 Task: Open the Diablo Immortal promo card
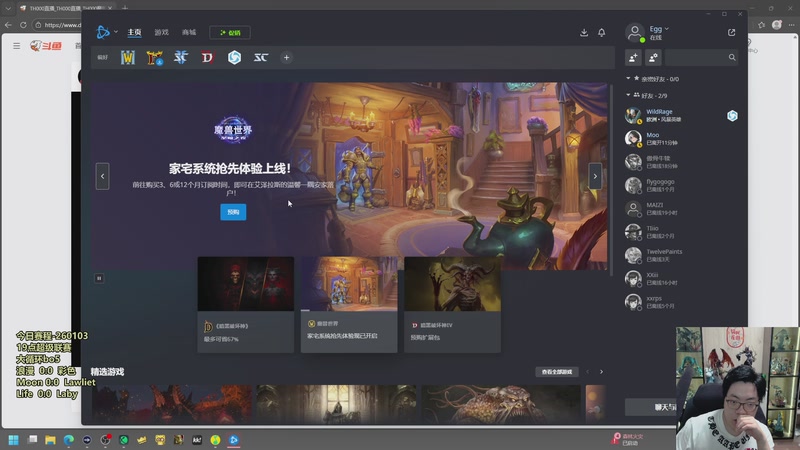point(245,305)
